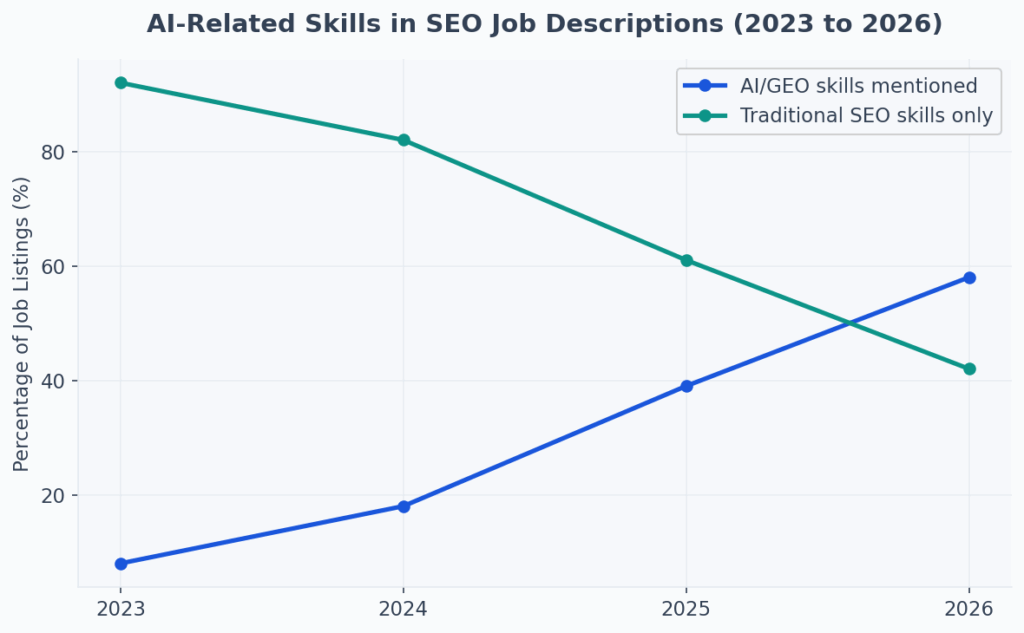Click the 'AI/GEO skills mentioned' legend label
This screenshot has height=633, width=1024.
click(x=858, y=86)
